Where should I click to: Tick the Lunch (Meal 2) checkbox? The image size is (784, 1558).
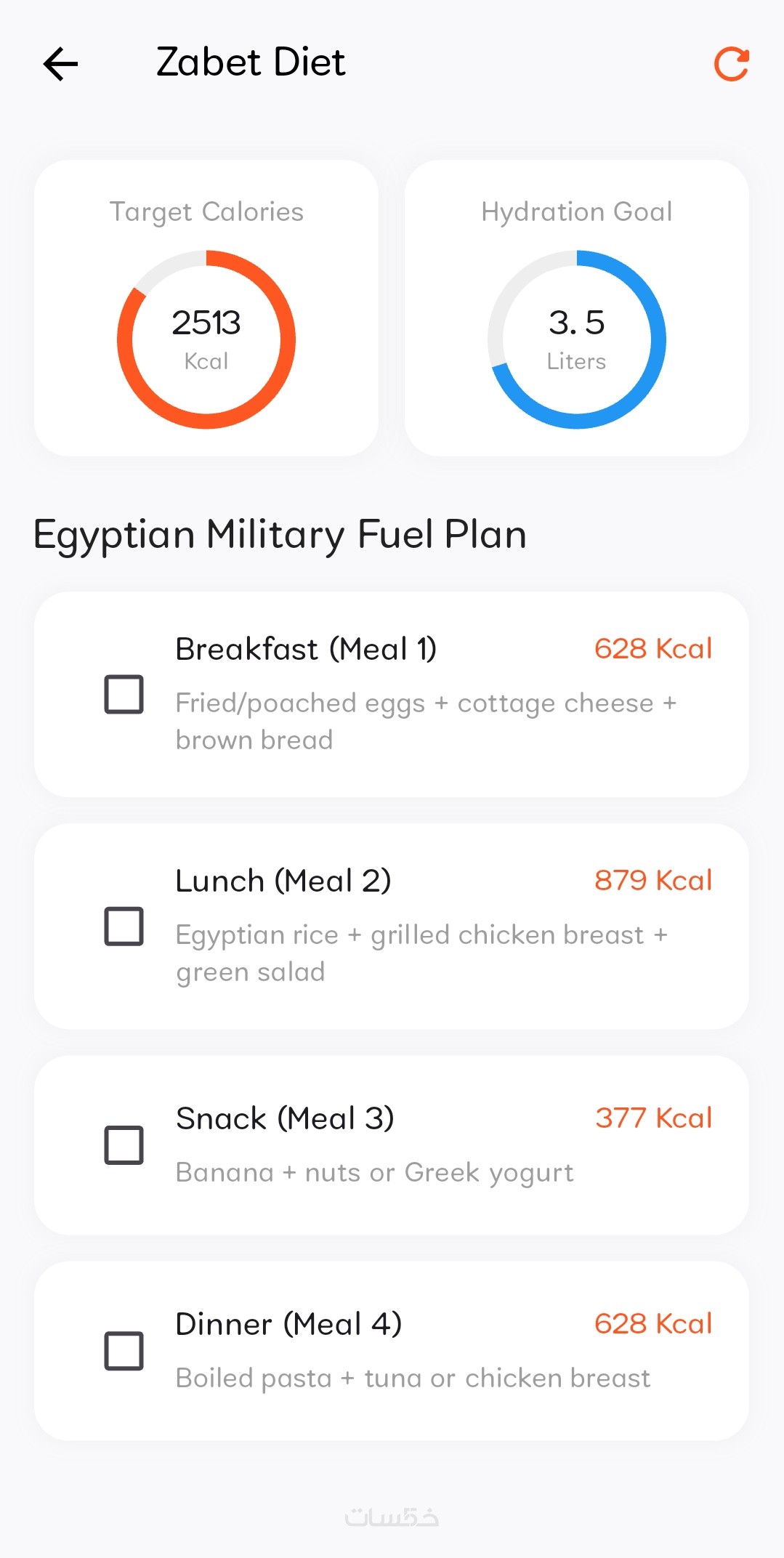click(124, 926)
